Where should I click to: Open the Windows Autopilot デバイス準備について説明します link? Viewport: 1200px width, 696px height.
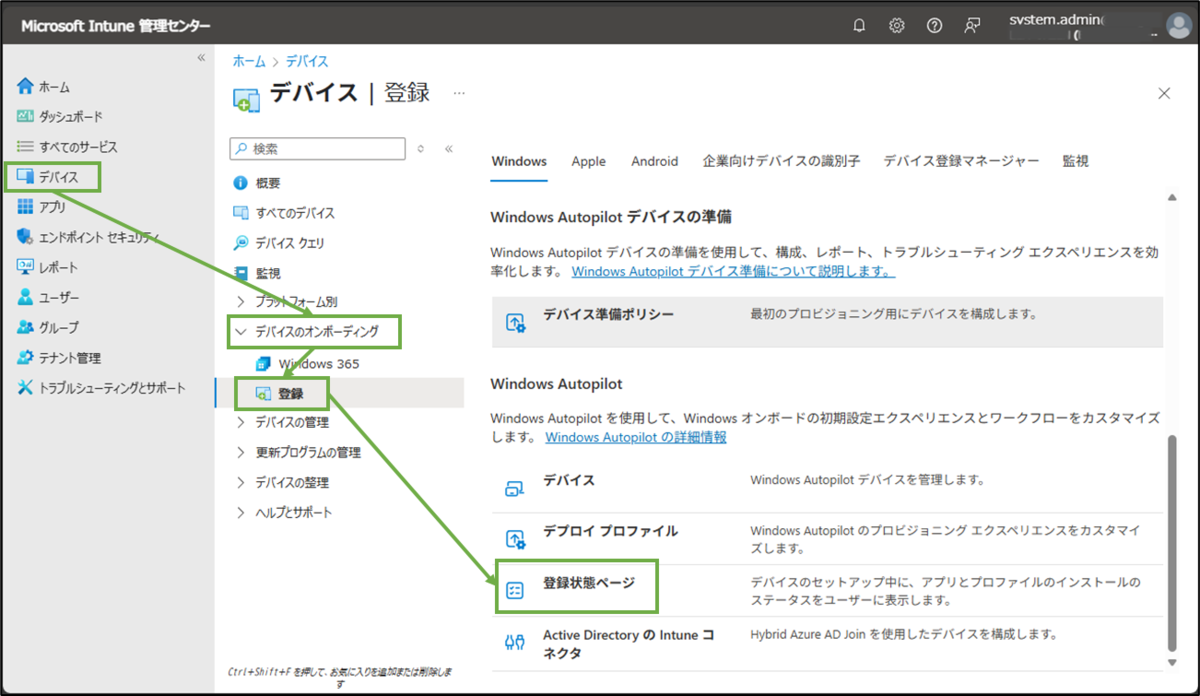[x=733, y=271]
